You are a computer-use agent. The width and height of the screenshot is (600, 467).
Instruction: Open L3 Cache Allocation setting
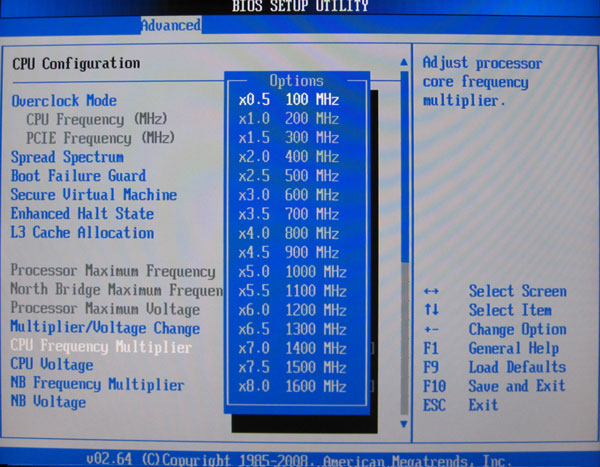[82, 232]
